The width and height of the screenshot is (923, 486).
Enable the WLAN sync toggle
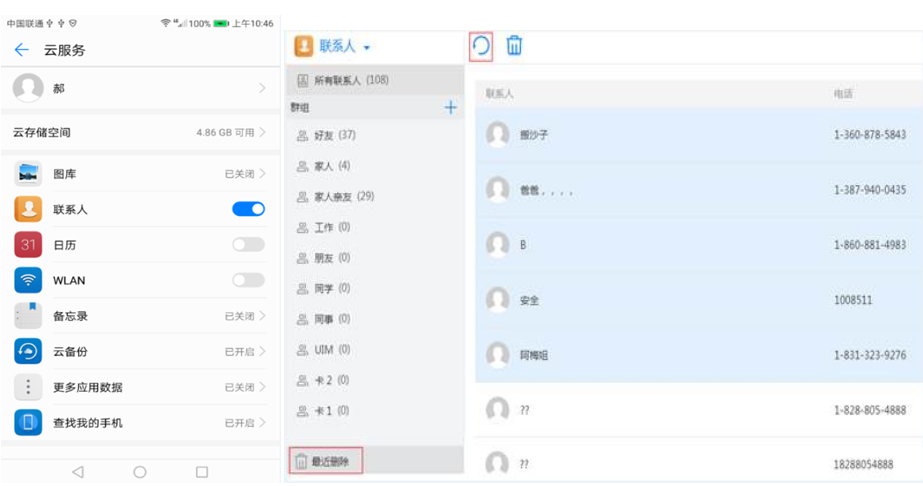[x=248, y=280]
